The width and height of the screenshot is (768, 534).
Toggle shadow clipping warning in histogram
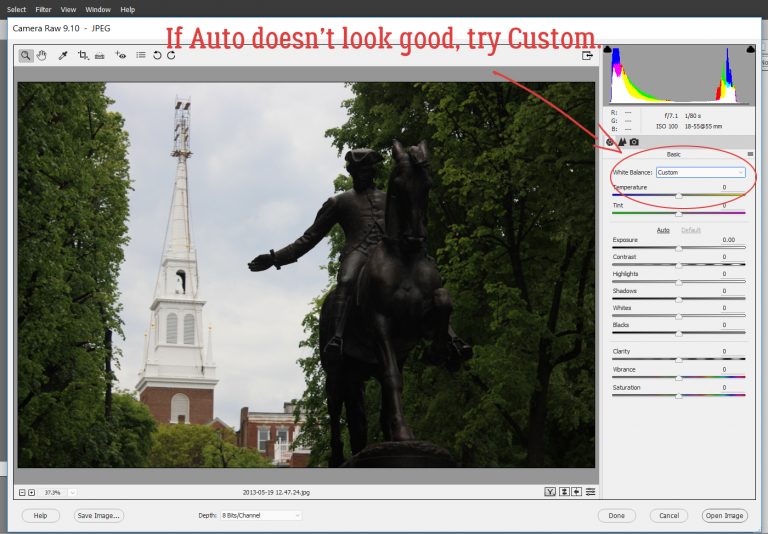[607, 49]
